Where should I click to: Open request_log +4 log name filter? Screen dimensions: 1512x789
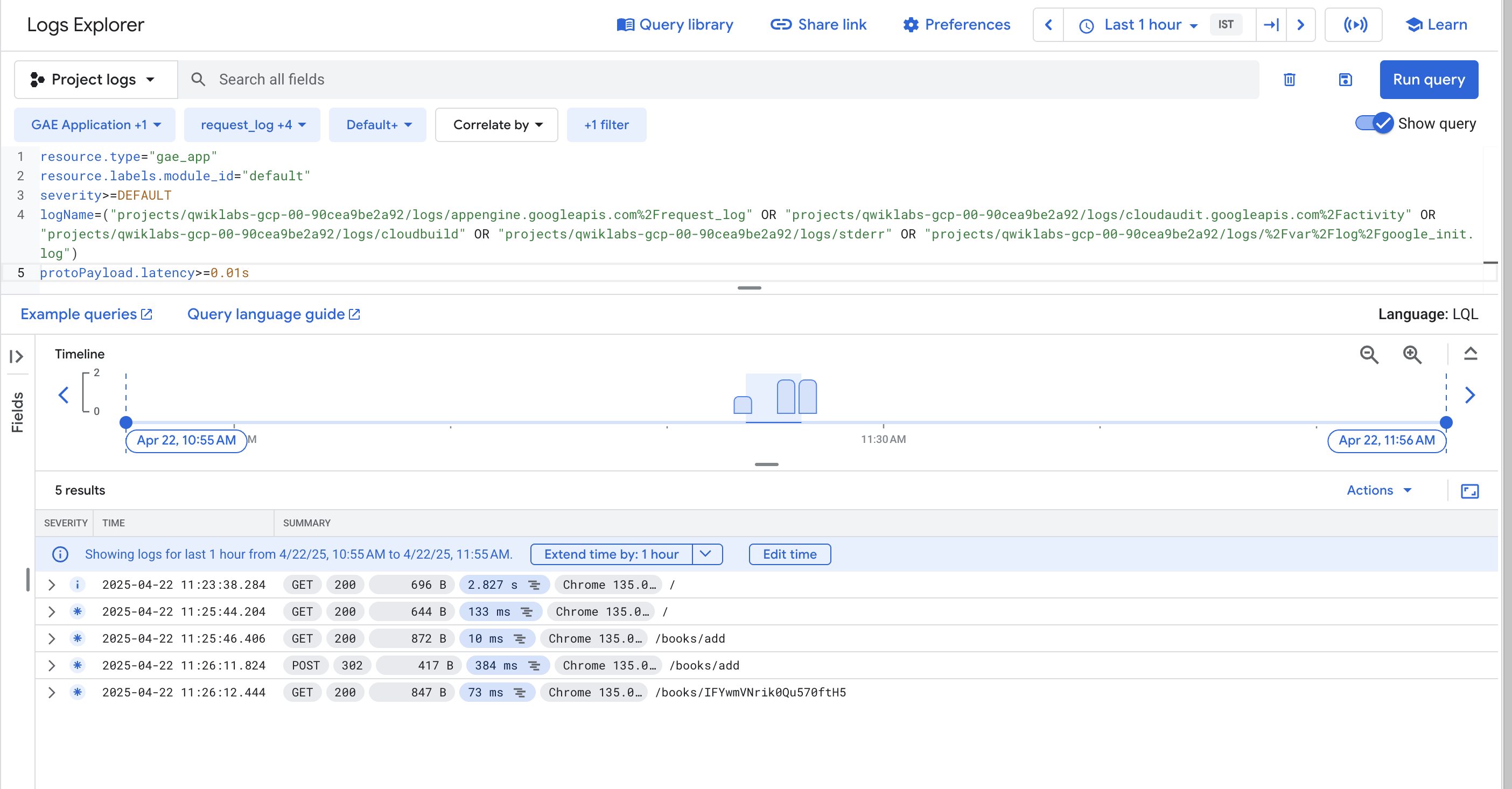[253, 124]
